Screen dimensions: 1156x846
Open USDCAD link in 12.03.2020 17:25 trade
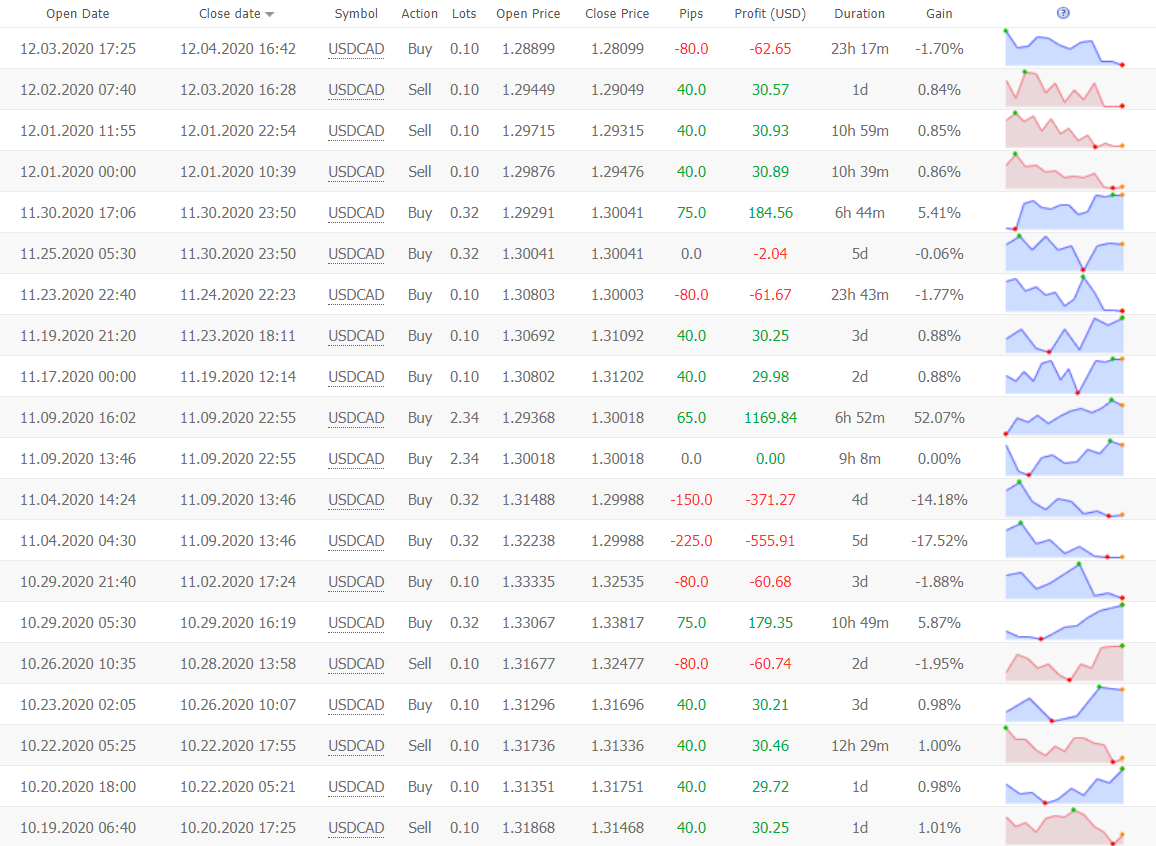tap(356, 49)
